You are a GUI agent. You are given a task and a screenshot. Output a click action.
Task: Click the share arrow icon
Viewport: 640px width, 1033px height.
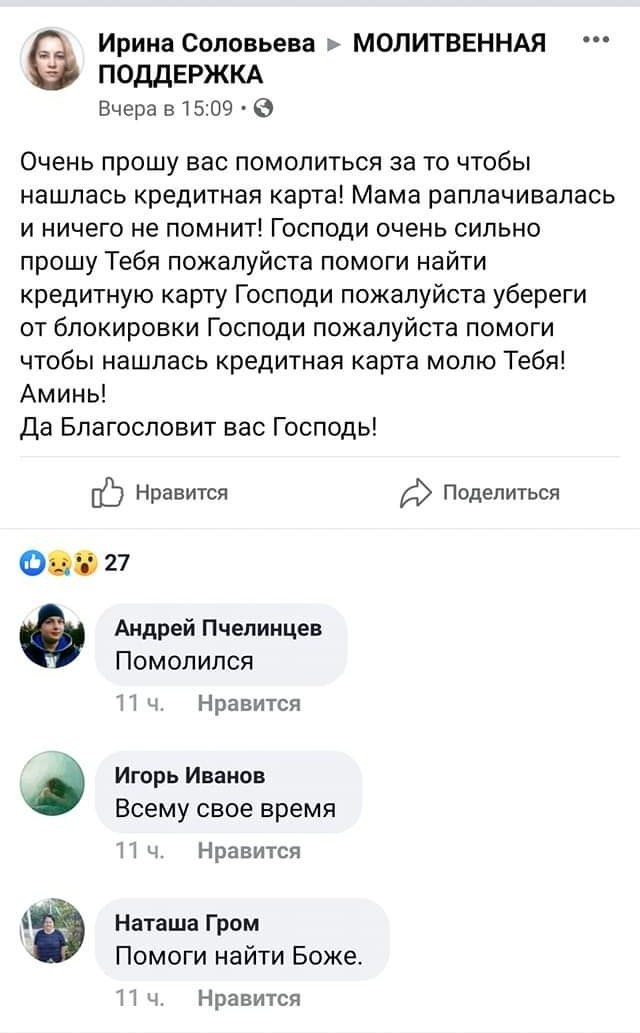pyautogui.click(x=412, y=492)
